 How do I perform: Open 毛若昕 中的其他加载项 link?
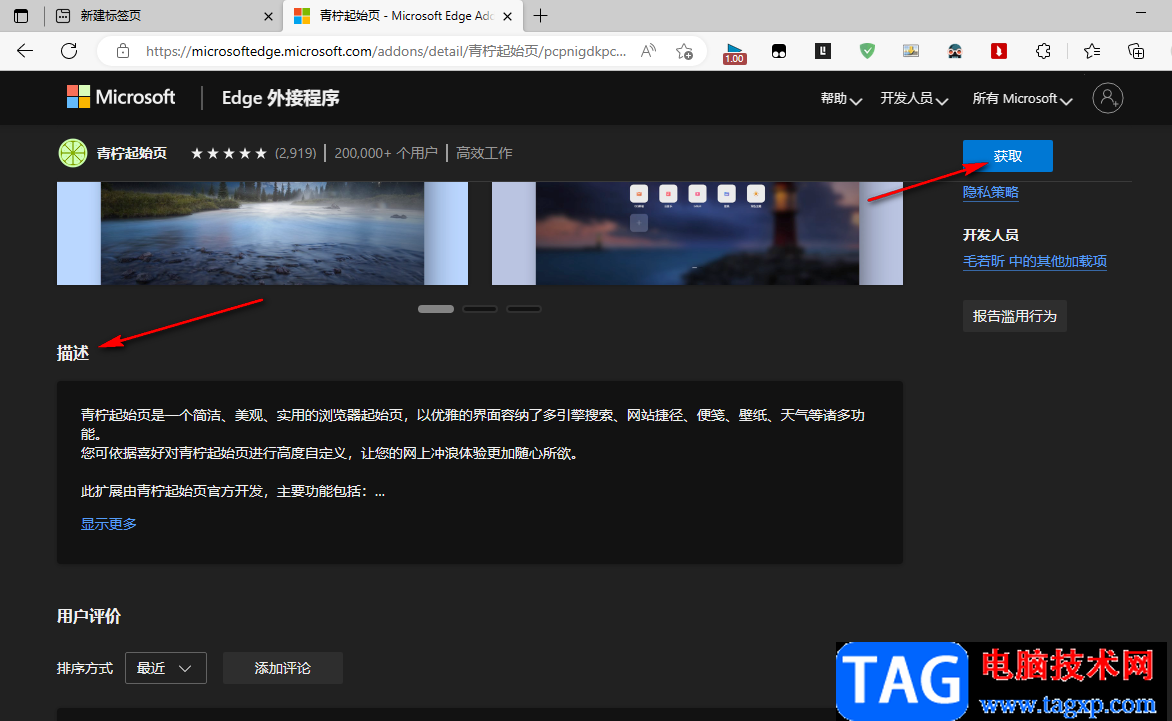[x=1034, y=261]
